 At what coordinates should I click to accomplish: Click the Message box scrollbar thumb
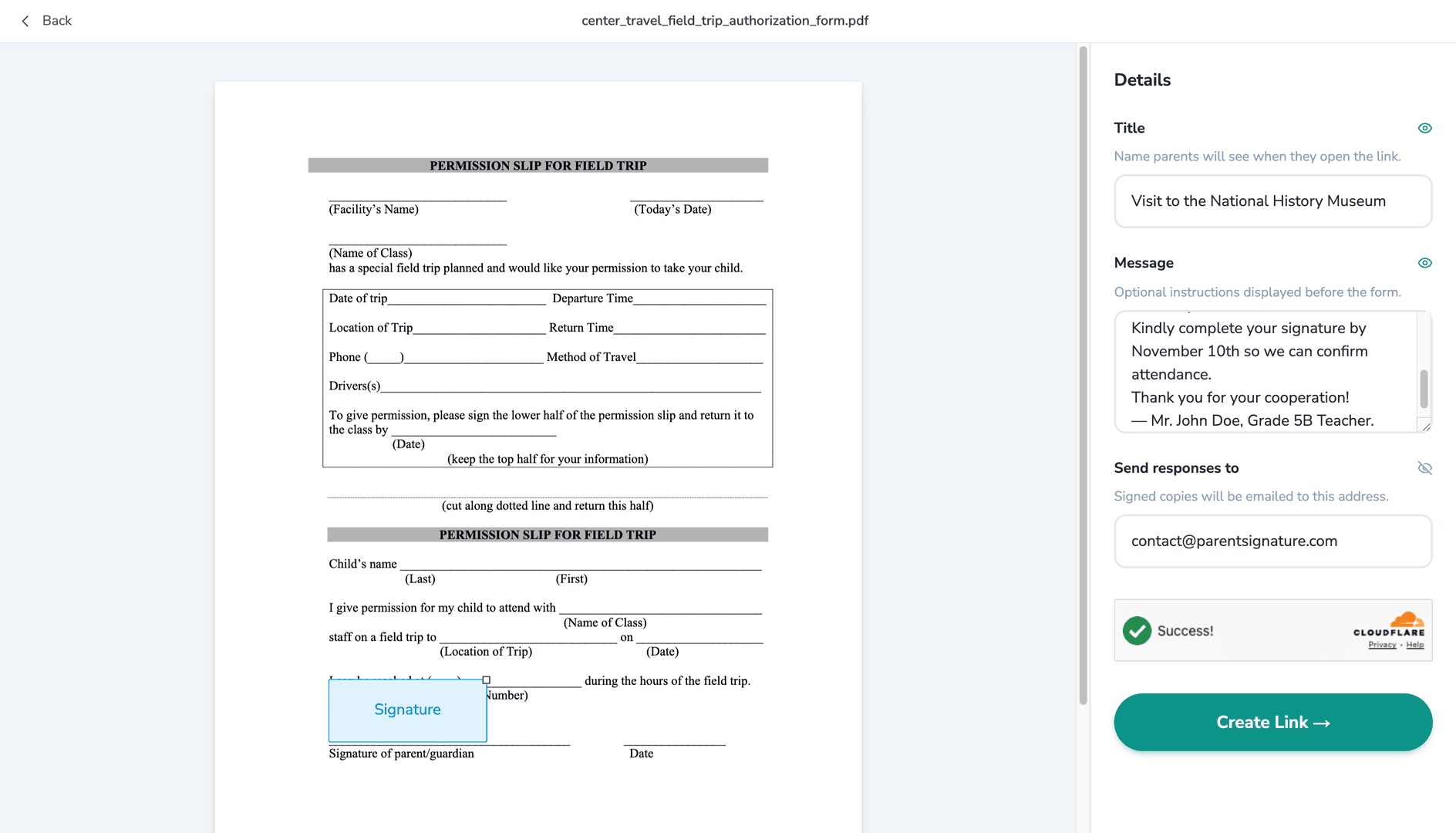click(x=1424, y=389)
